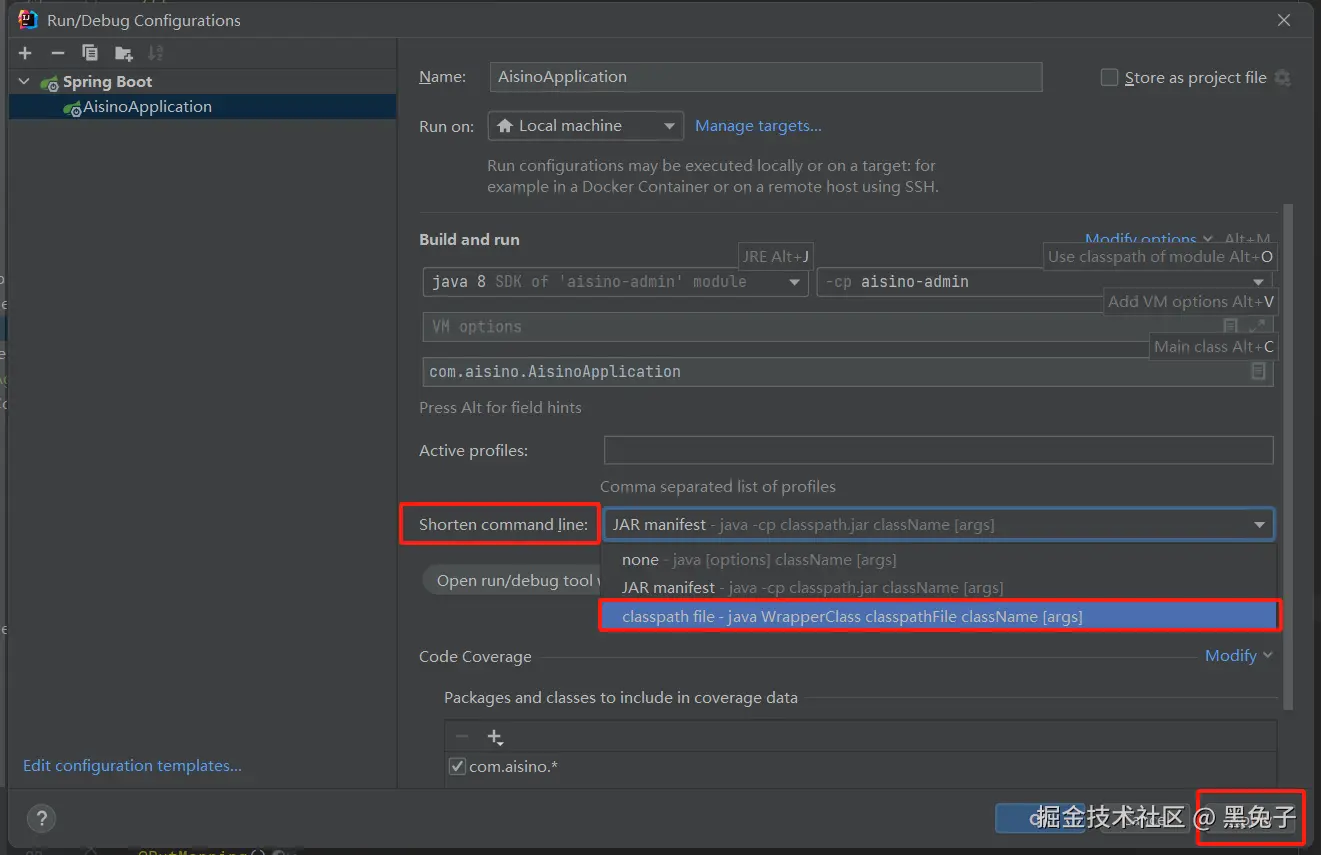
Task: Click the dialog's vertical scrollbar
Action: point(1288,455)
